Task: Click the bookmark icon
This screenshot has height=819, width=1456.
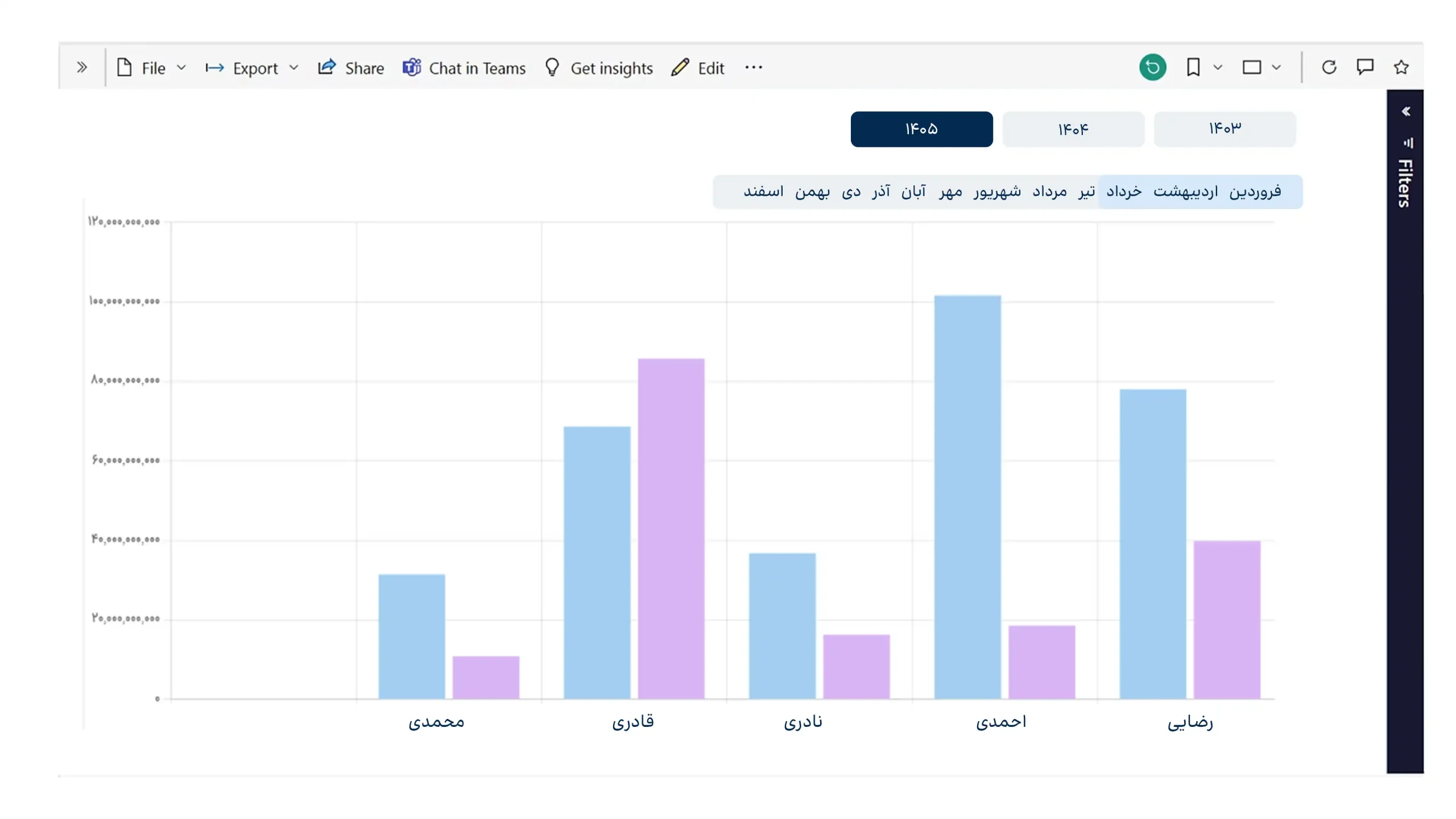Action: pyautogui.click(x=1193, y=68)
